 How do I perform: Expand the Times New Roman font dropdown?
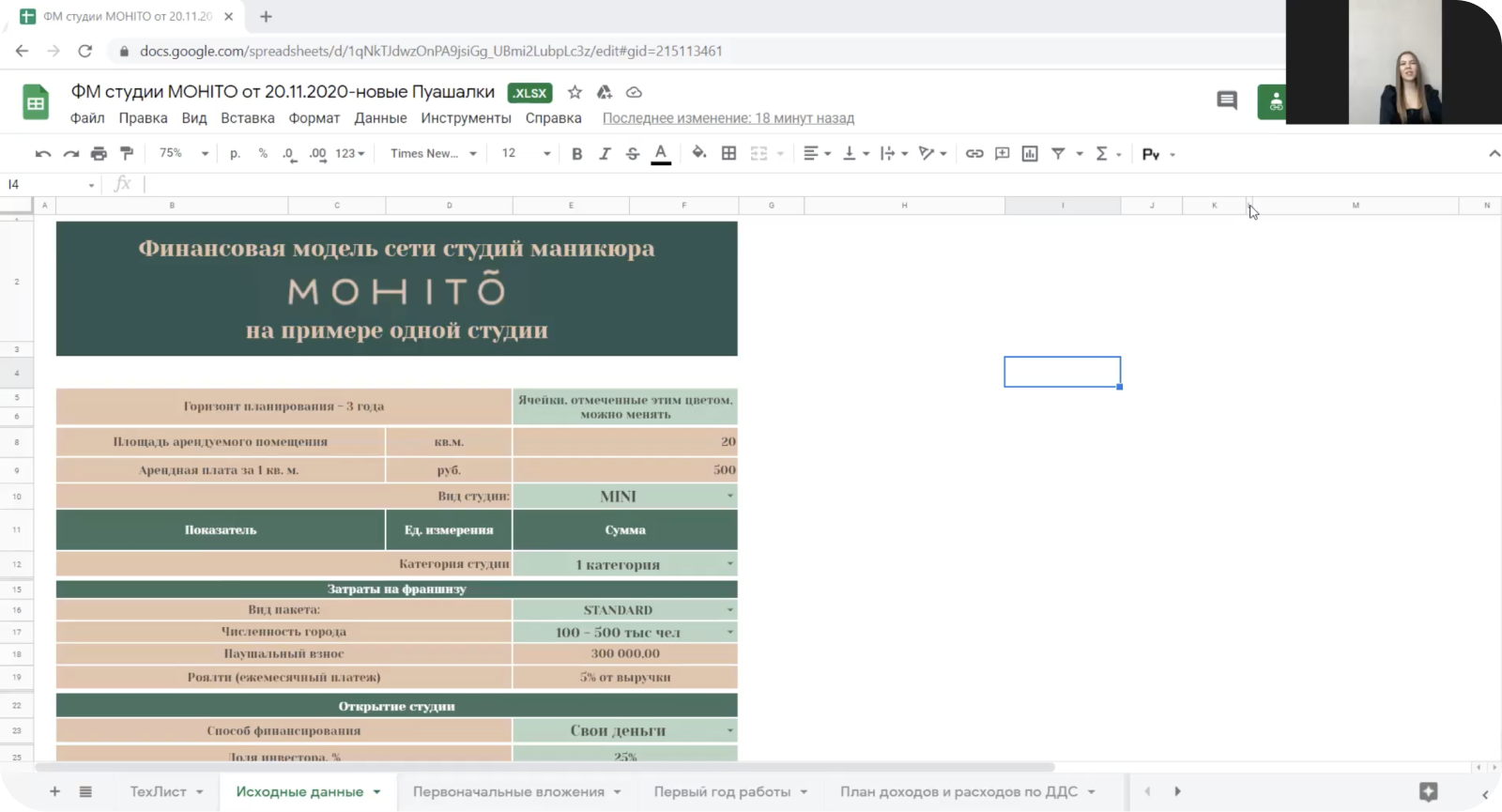(434, 154)
